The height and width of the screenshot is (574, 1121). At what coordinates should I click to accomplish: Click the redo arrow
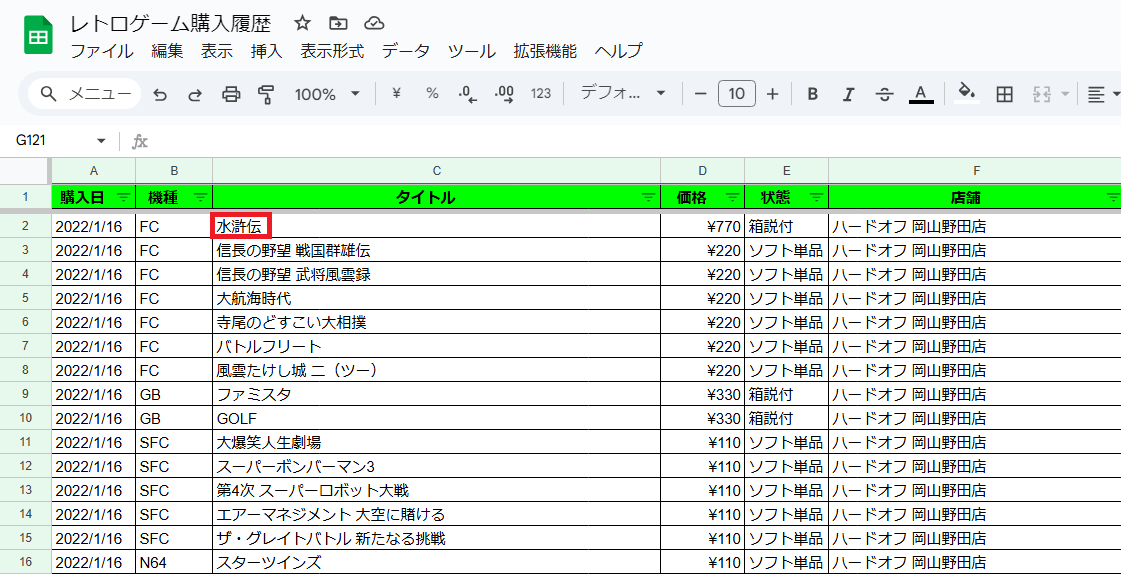pyautogui.click(x=194, y=94)
